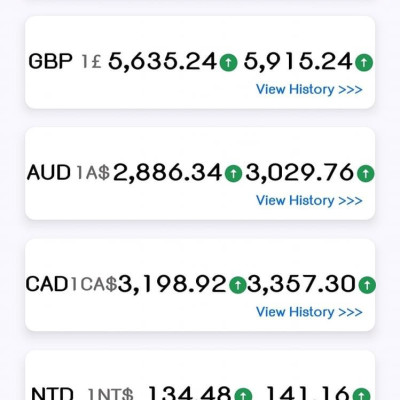Viewport: 400px width, 400px height.
Task: Click the CAD buy rate 3,198.92
Action: point(172,285)
